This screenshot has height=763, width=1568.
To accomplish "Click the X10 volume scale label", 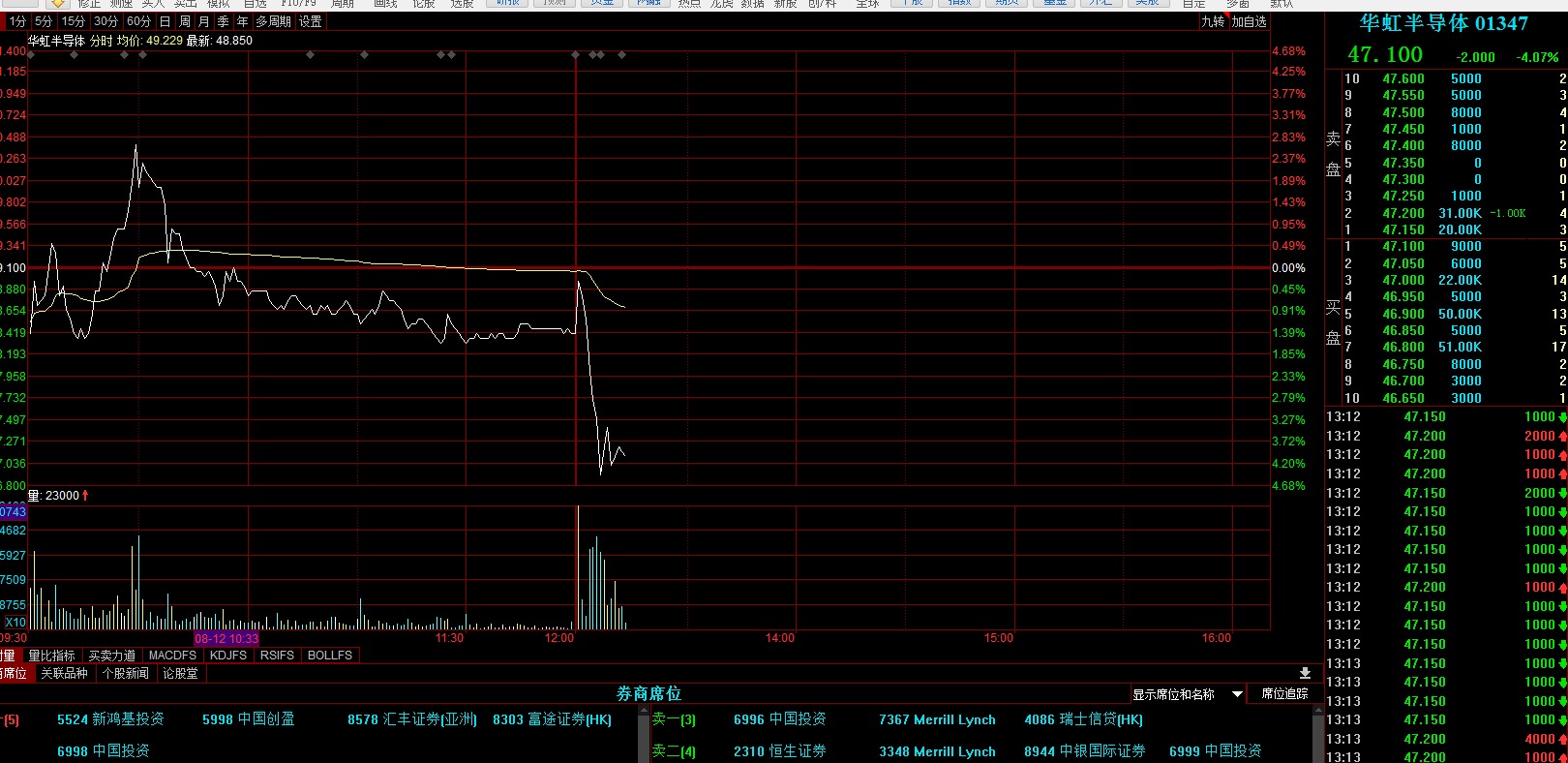I will tap(15, 623).
